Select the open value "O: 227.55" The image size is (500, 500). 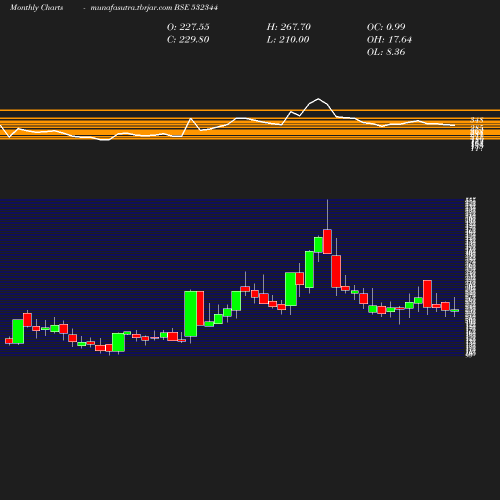[x=188, y=27]
